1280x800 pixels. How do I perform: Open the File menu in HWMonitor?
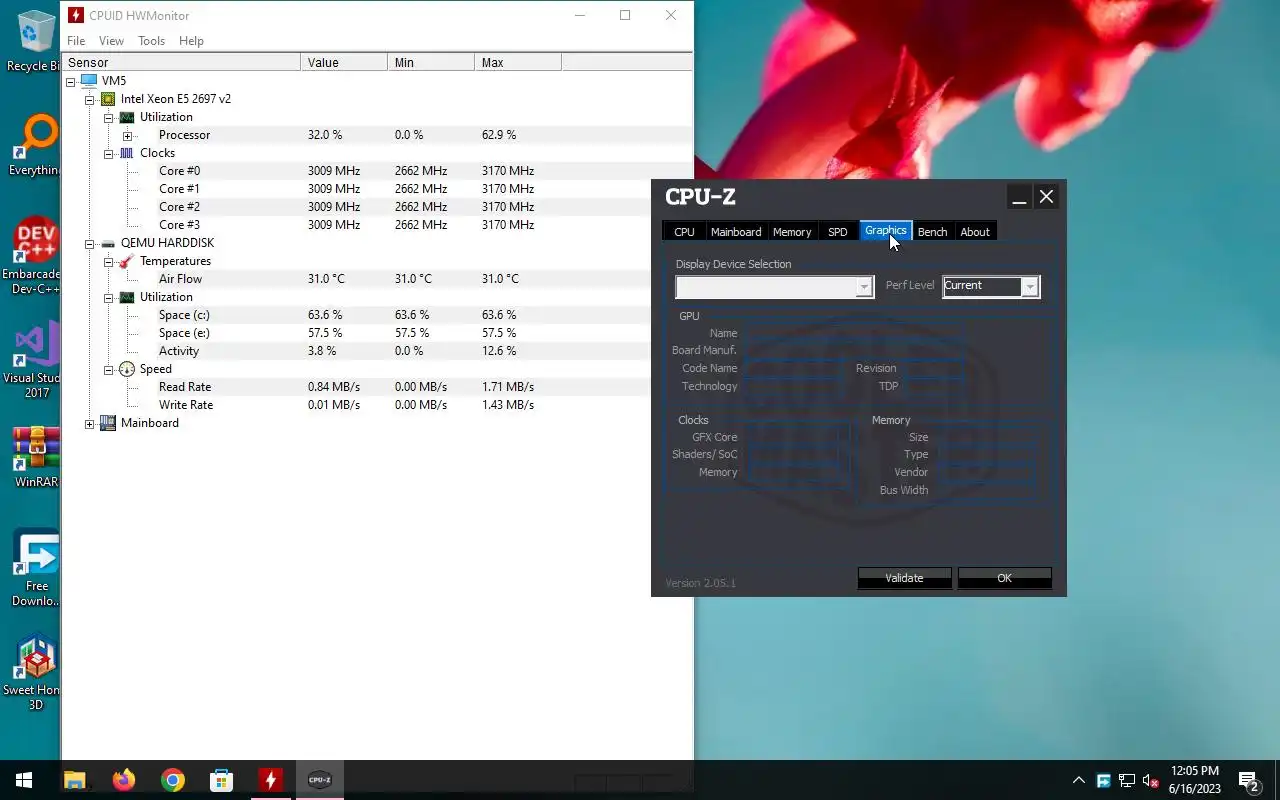click(x=76, y=41)
